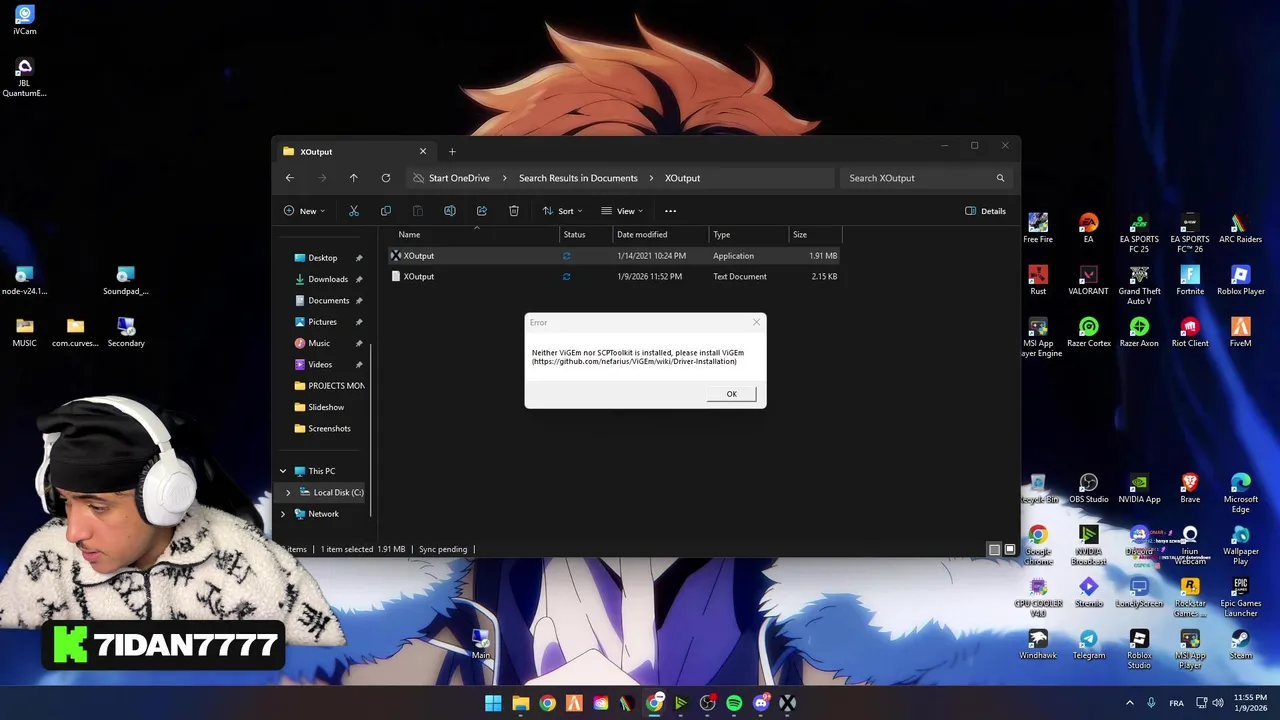Go up one folder level arrow

(353, 178)
